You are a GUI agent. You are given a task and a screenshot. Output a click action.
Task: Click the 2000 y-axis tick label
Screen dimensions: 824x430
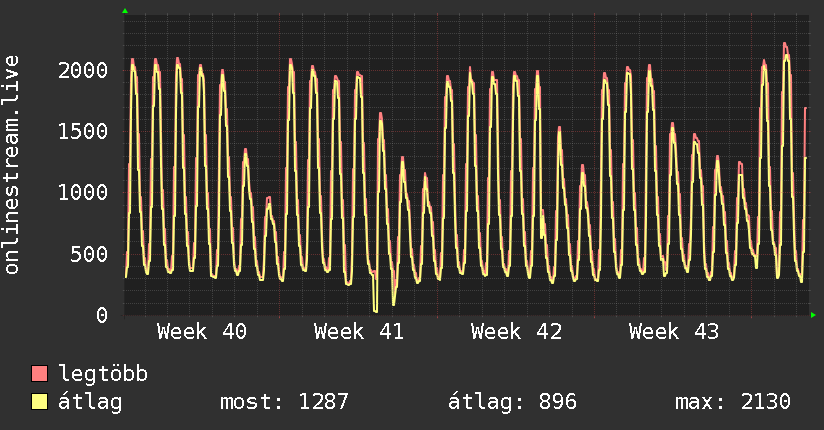pos(83,70)
